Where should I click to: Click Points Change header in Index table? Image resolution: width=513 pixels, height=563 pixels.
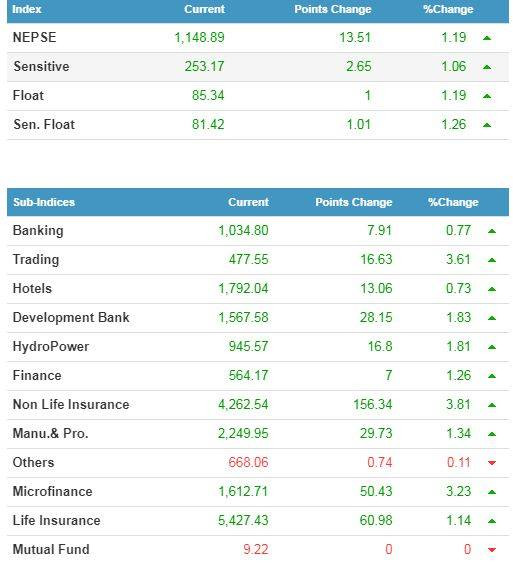(x=333, y=9)
